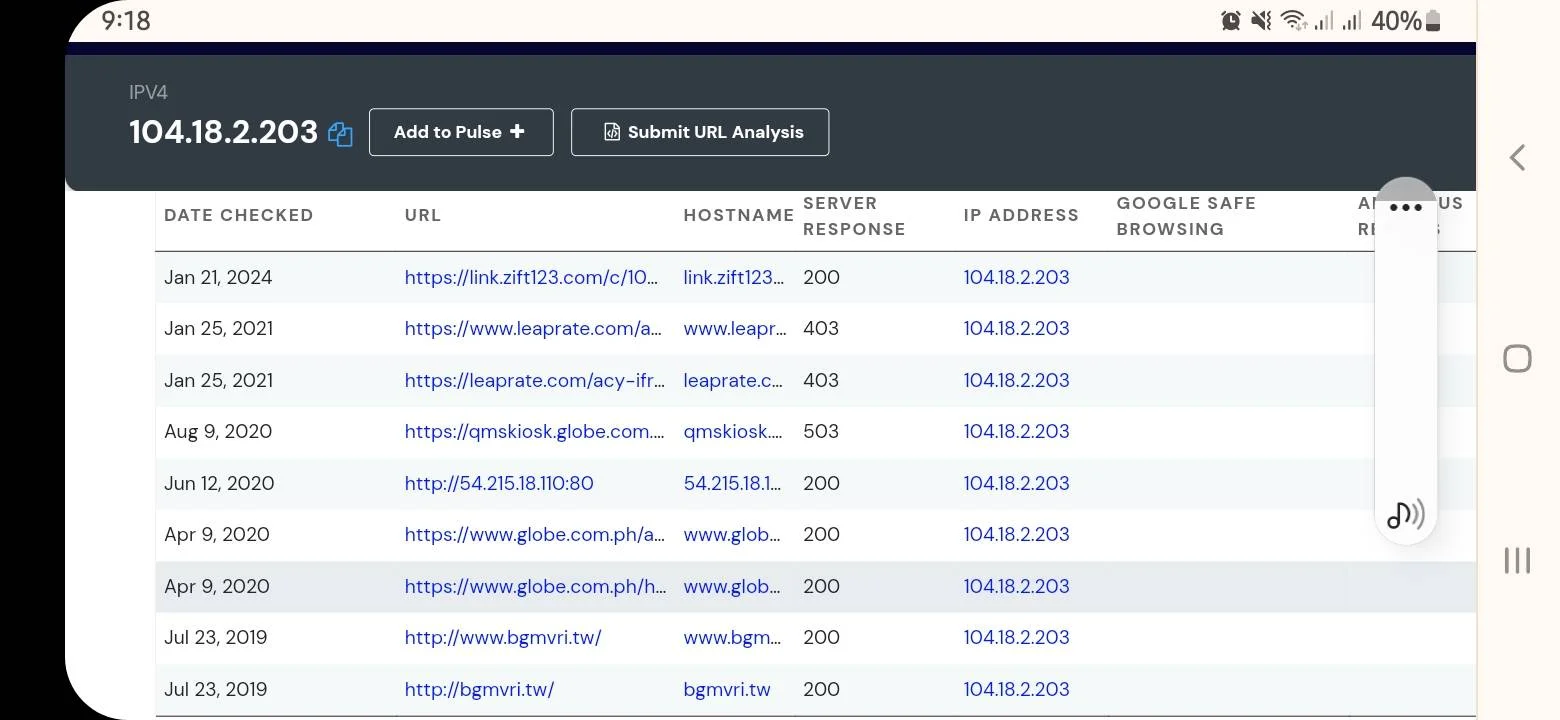Image resolution: width=1560 pixels, height=720 pixels.
Task: Select the IPV4 label
Action: coord(148,92)
